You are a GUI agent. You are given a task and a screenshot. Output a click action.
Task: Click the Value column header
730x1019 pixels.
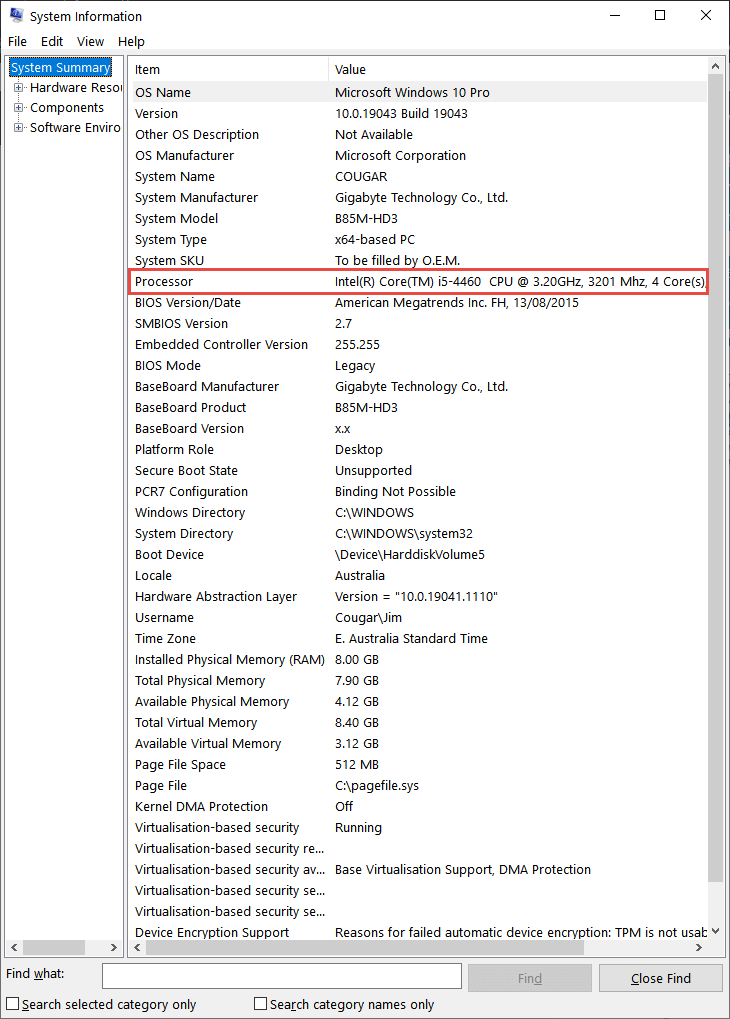[x=517, y=70]
